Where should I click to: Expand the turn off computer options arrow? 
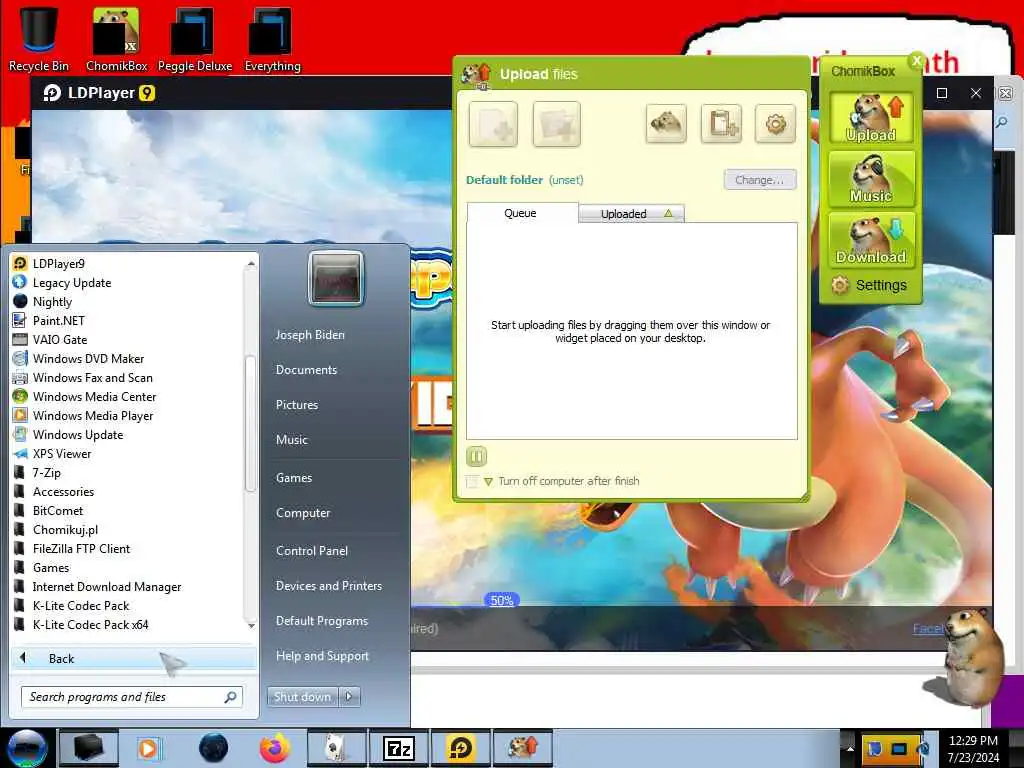click(x=488, y=481)
